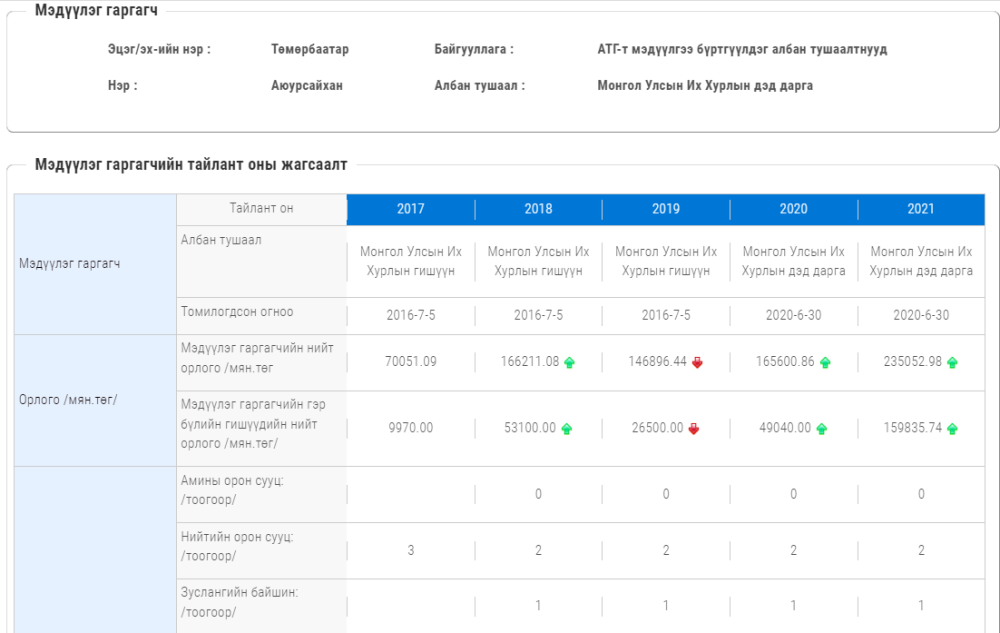Click red down arrow beside 146896.44
The width and height of the screenshot is (1000, 633).
(697, 363)
